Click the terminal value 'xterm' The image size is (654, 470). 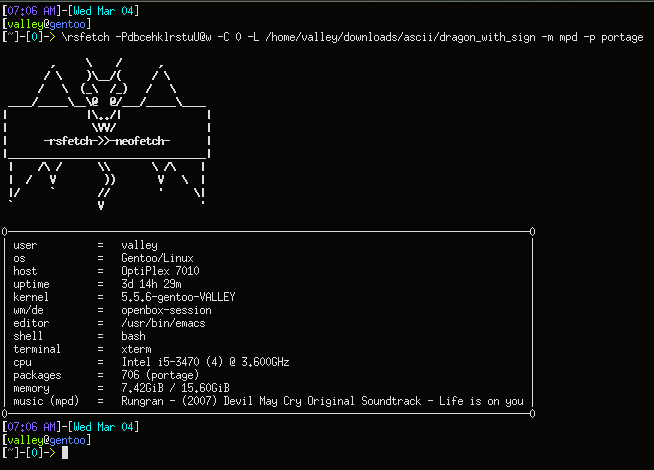[x=136, y=349]
